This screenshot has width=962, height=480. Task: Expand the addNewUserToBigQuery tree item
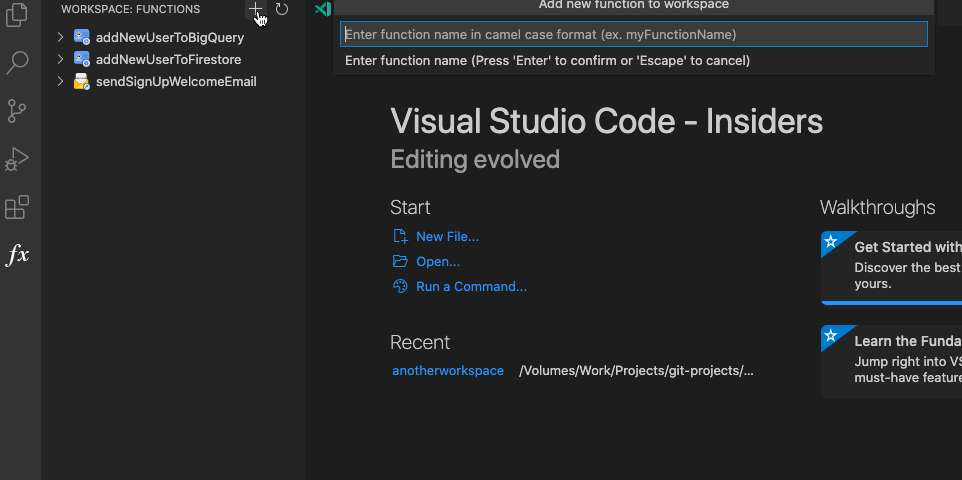click(60, 37)
